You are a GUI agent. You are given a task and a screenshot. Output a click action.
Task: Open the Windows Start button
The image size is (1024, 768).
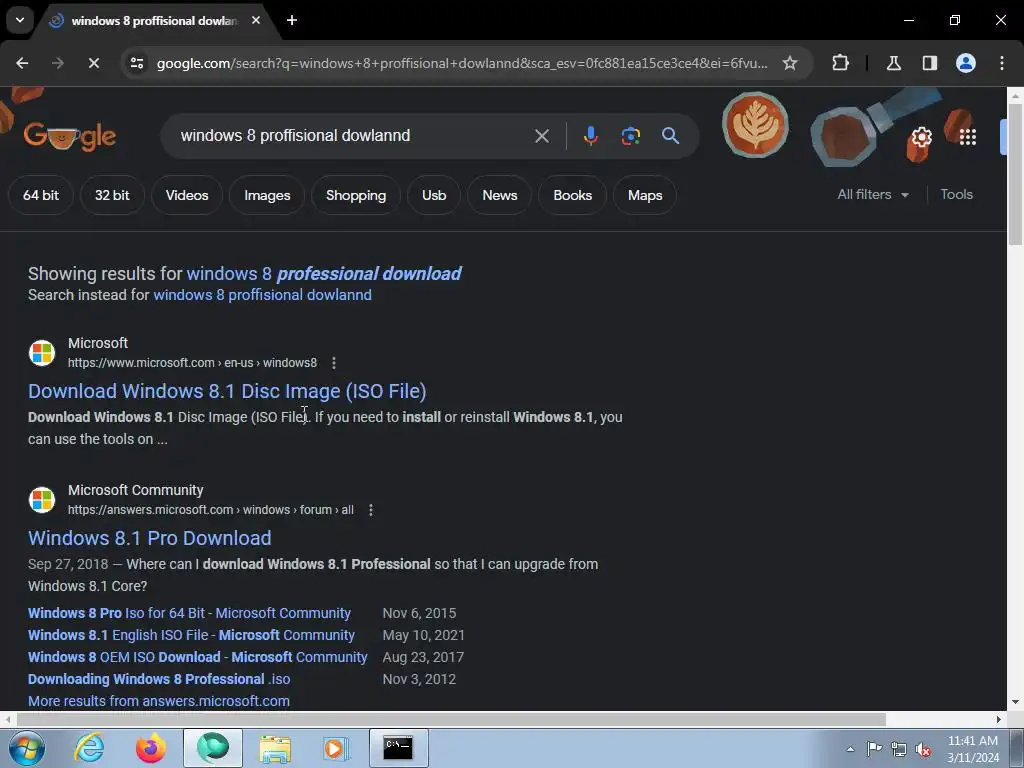pos(27,748)
